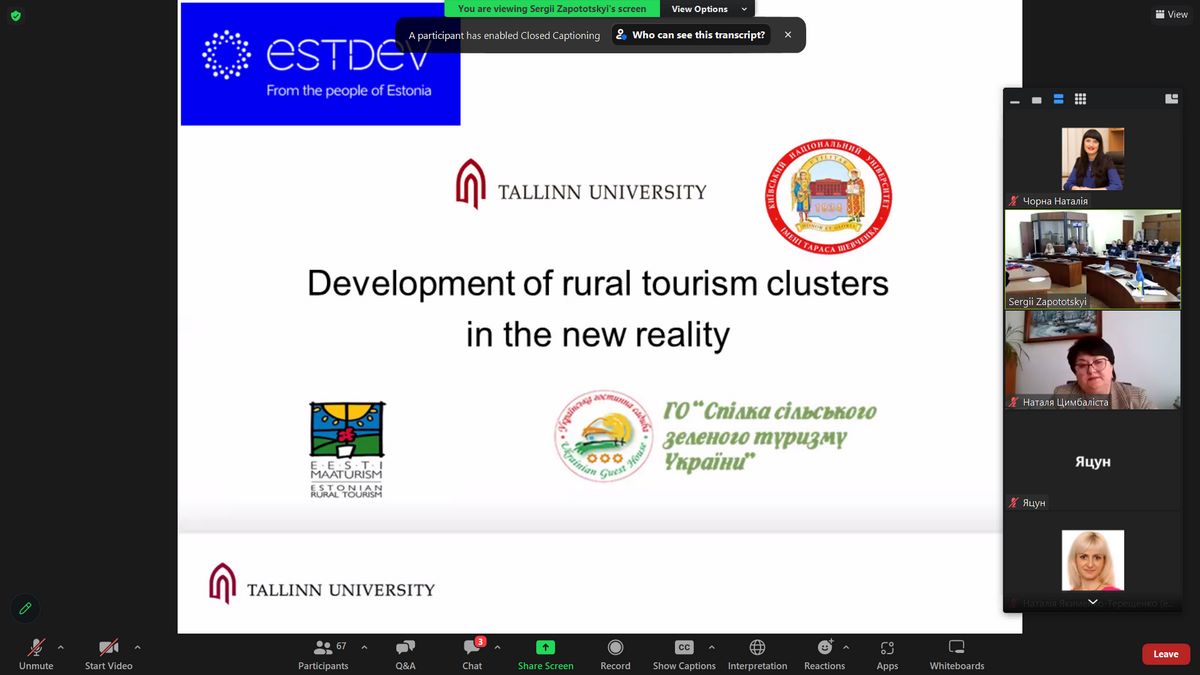
Task: Expand the View Options dropdown
Action: (x=708, y=9)
